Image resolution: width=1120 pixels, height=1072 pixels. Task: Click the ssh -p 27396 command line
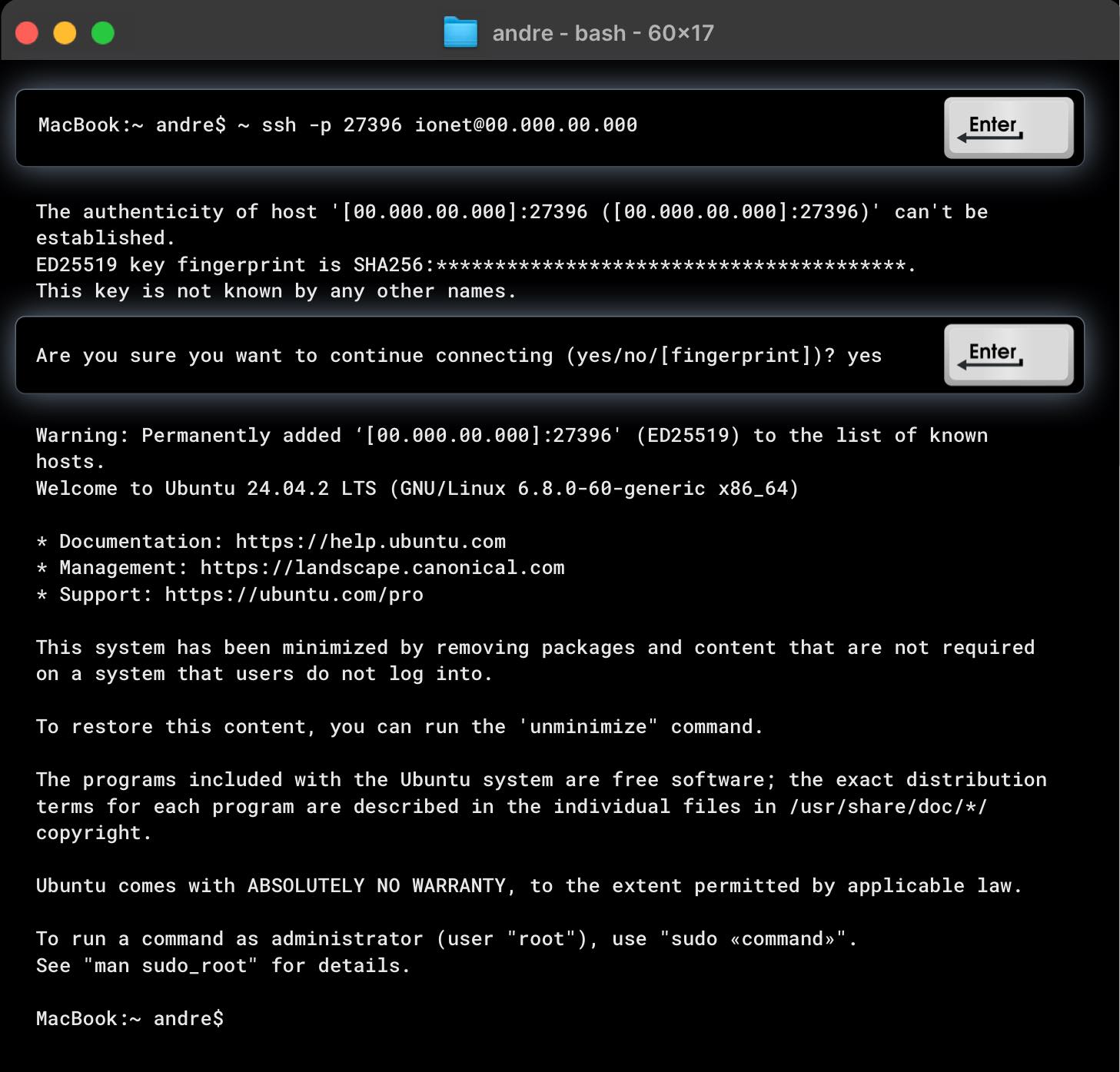point(337,124)
